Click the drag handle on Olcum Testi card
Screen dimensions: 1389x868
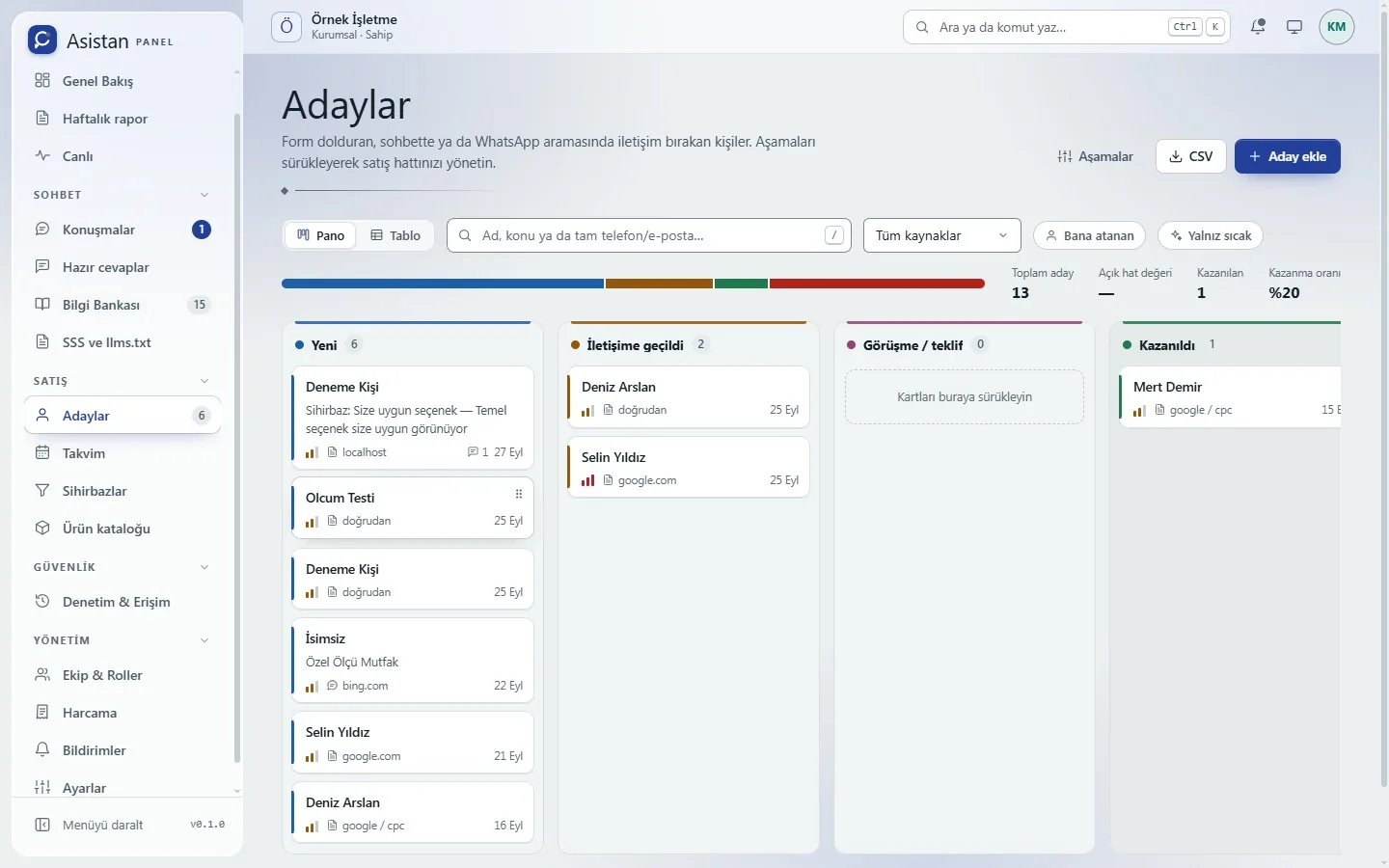tap(519, 494)
